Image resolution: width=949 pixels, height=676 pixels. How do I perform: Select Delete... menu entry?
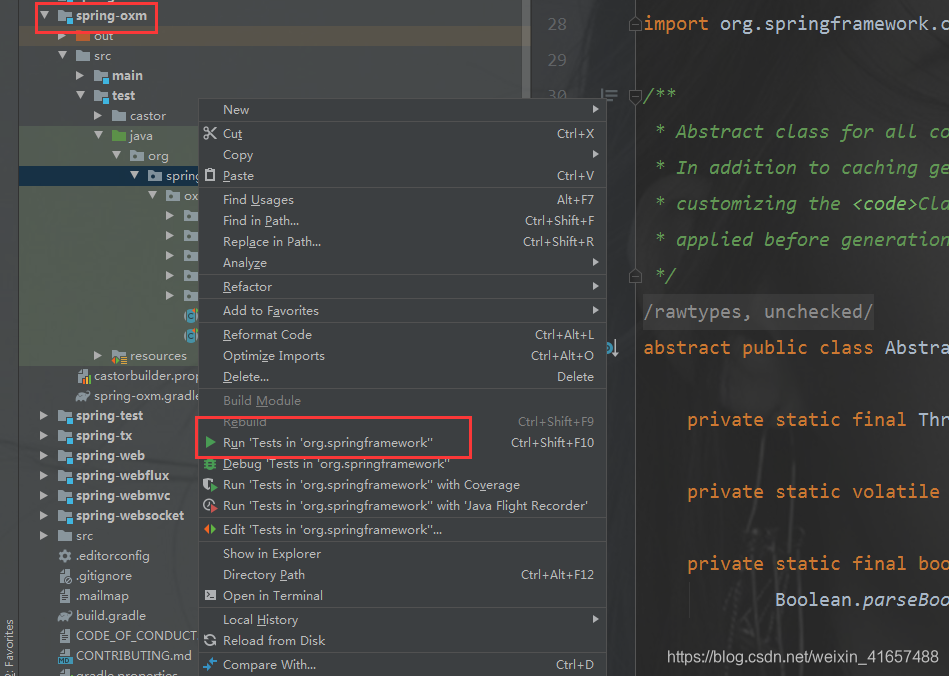pyautogui.click(x=402, y=376)
